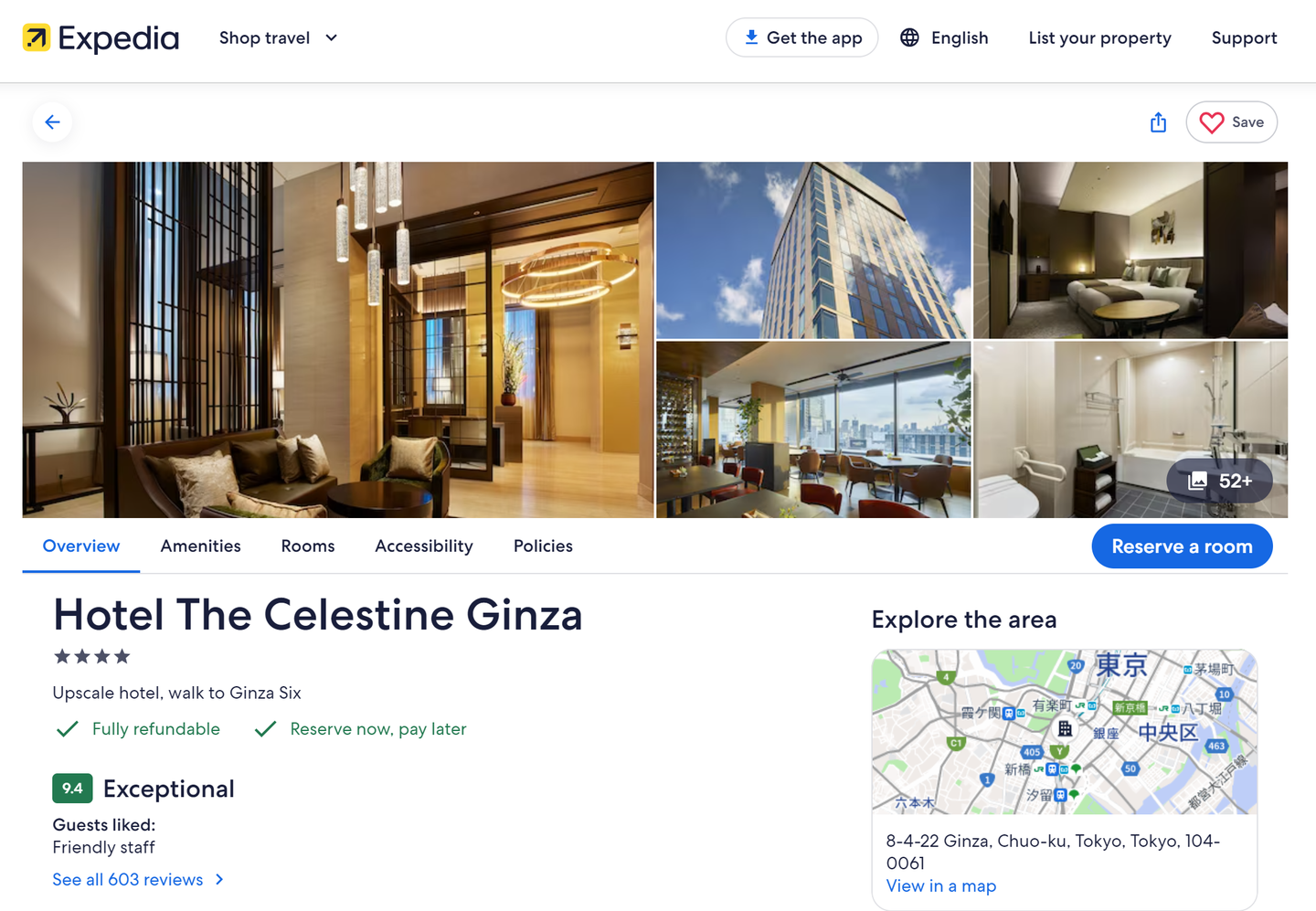Select the Accessibility tab
Image resolution: width=1316 pixels, height=911 pixels.
point(424,546)
